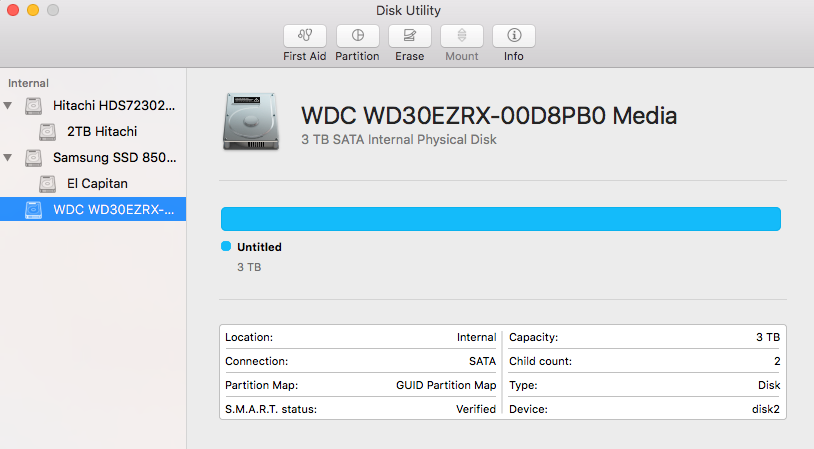Click the Erase toolbar icon
This screenshot has height=449, width=814.
(x=410, y=36)
